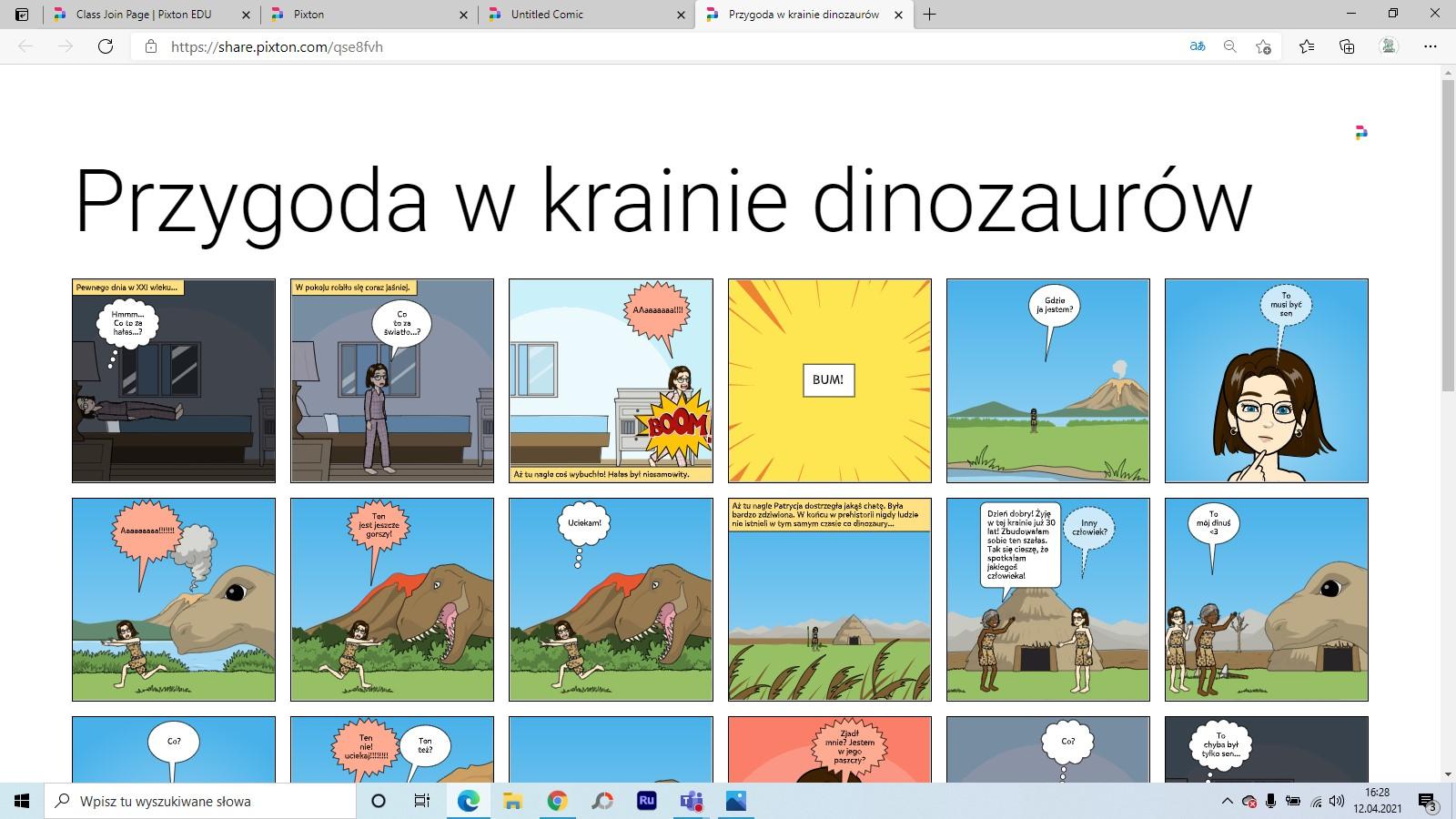Viewport: 1456px width, 819px height.
Task: Select the Przygoda w krainie dinozaurów tab
Action: [804, 15]
